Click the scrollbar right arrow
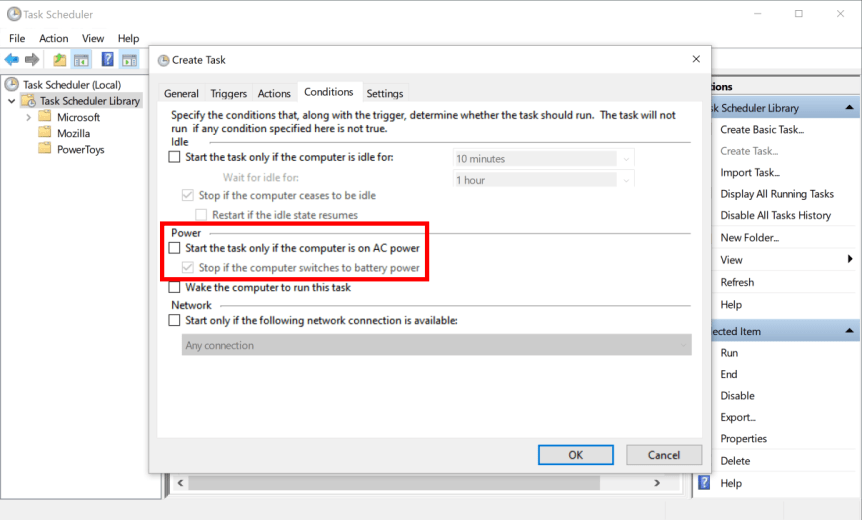This screenshot has width=862, height=520. pyautogui.click(x=656, y=483)
